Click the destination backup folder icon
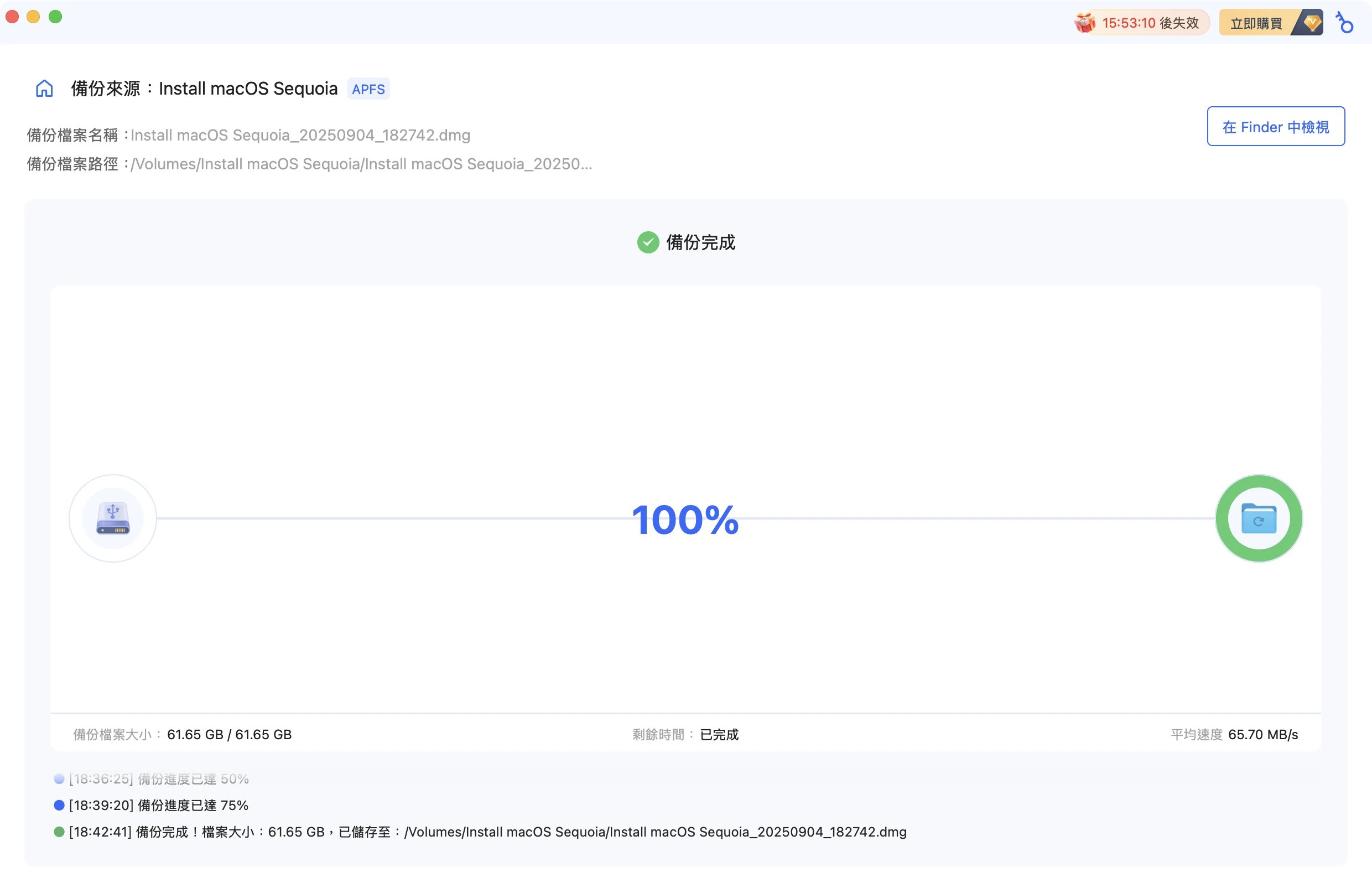This screenshot has height=893, width=1372. 1259,518
